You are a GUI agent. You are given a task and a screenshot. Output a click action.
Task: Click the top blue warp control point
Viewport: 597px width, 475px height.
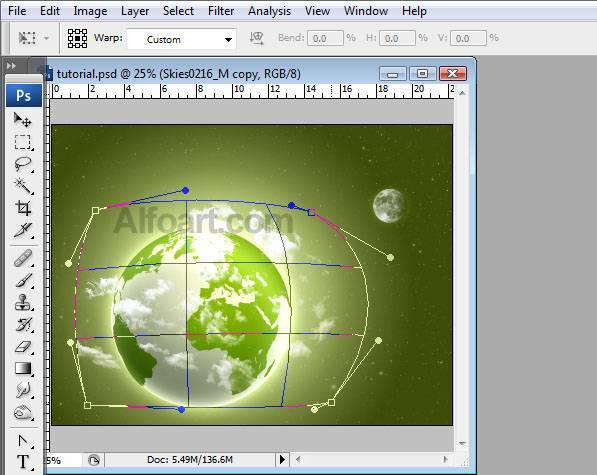185,190
